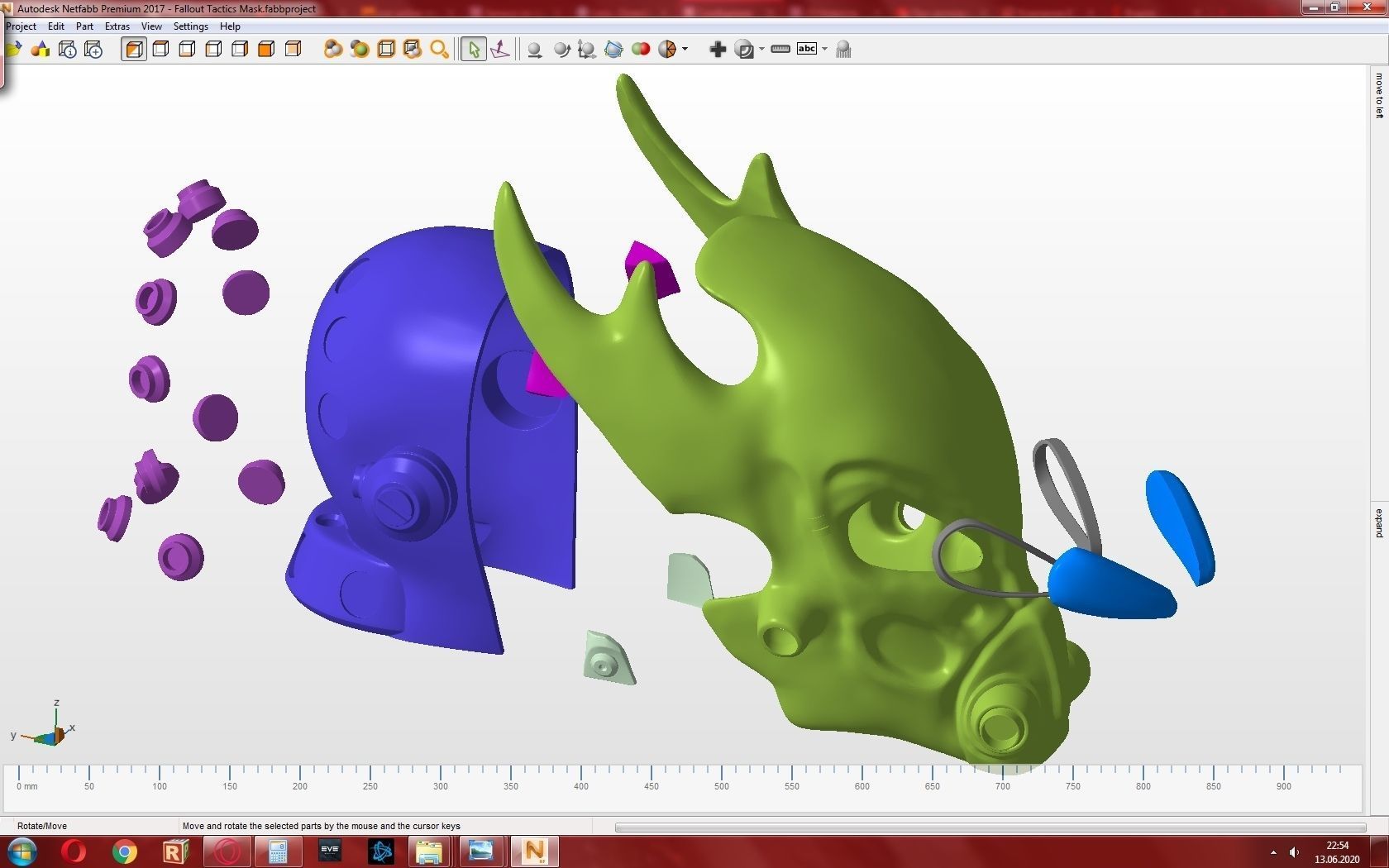
Task: Click the part info icon with 'i' badge
Action: (67, 50)
